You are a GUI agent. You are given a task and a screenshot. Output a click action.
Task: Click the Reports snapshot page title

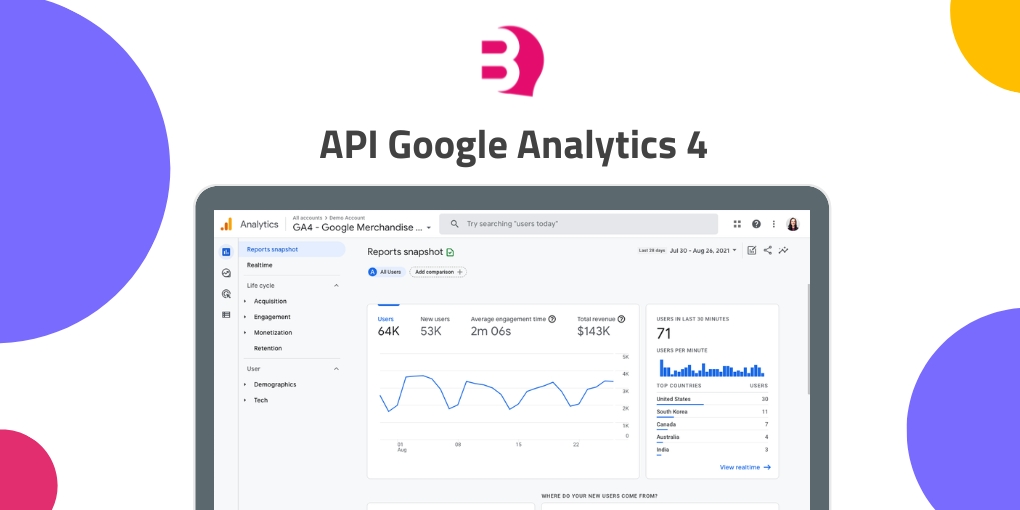(405, 252)
